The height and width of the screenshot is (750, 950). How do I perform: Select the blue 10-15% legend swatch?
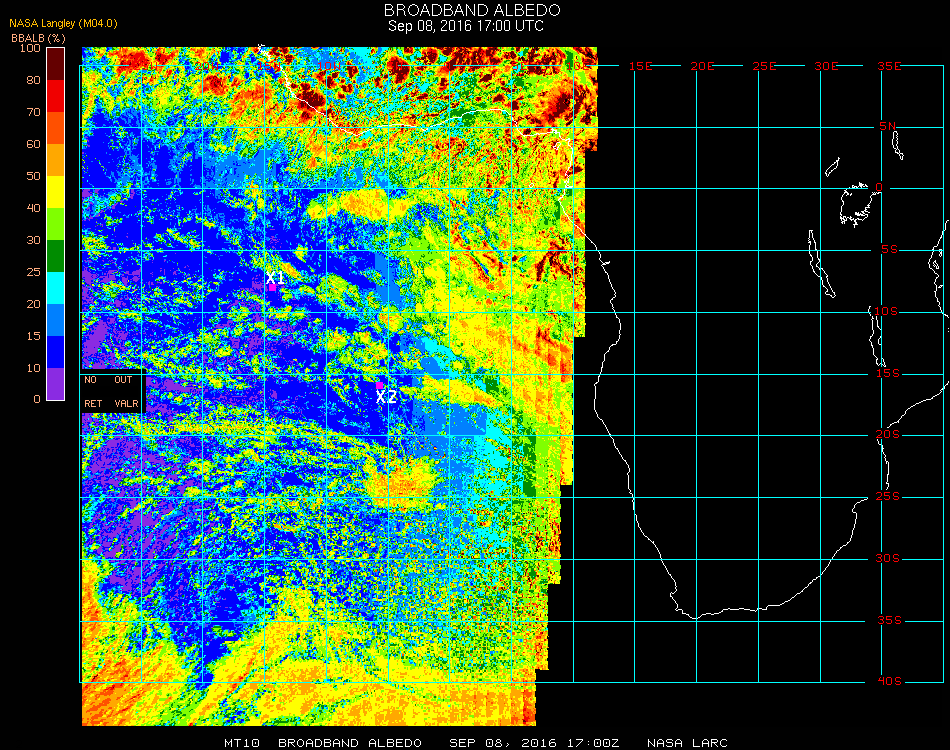56,352
